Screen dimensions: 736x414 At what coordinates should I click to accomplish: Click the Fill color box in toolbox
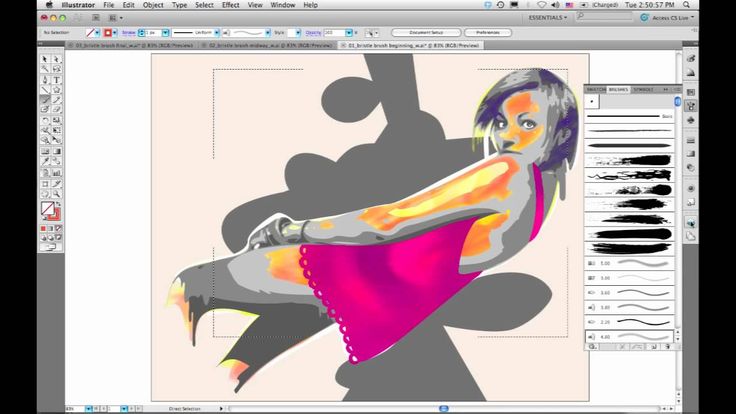tap(47, 208)
